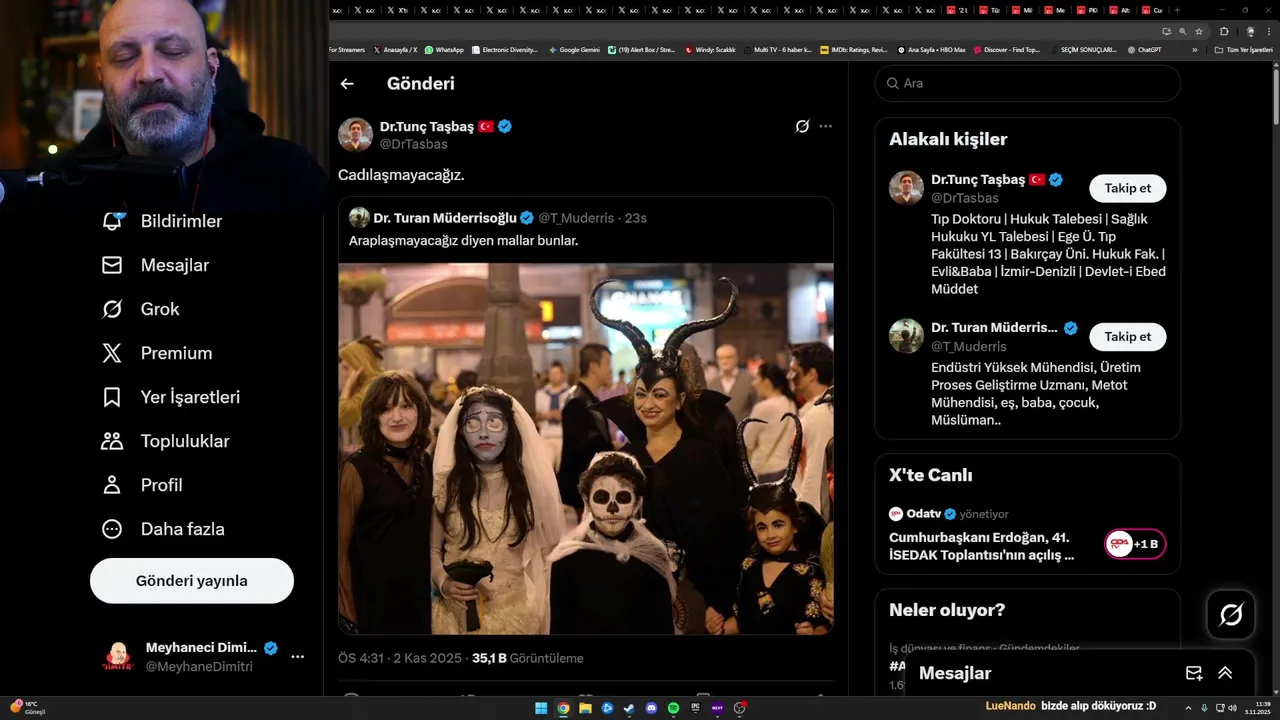
Task: Open Daha fazla circle-dots icon
Action: pyautogui.click(x=112, y=529)
